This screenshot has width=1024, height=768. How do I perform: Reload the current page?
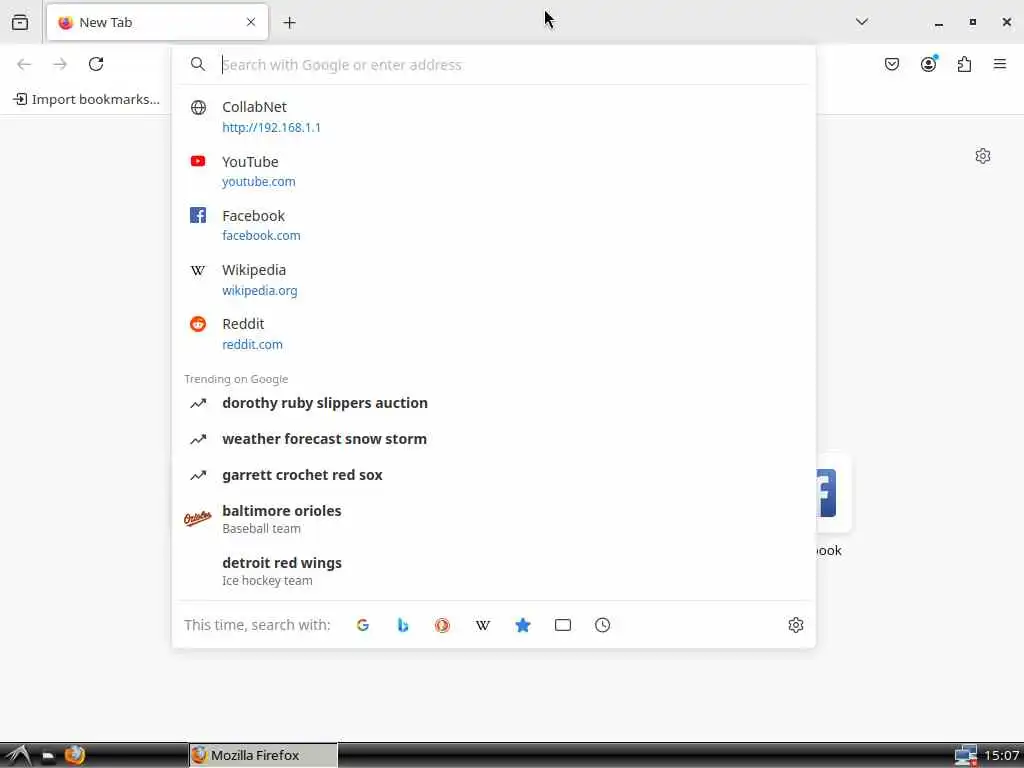pyautogui.click(x=96, y=64)
